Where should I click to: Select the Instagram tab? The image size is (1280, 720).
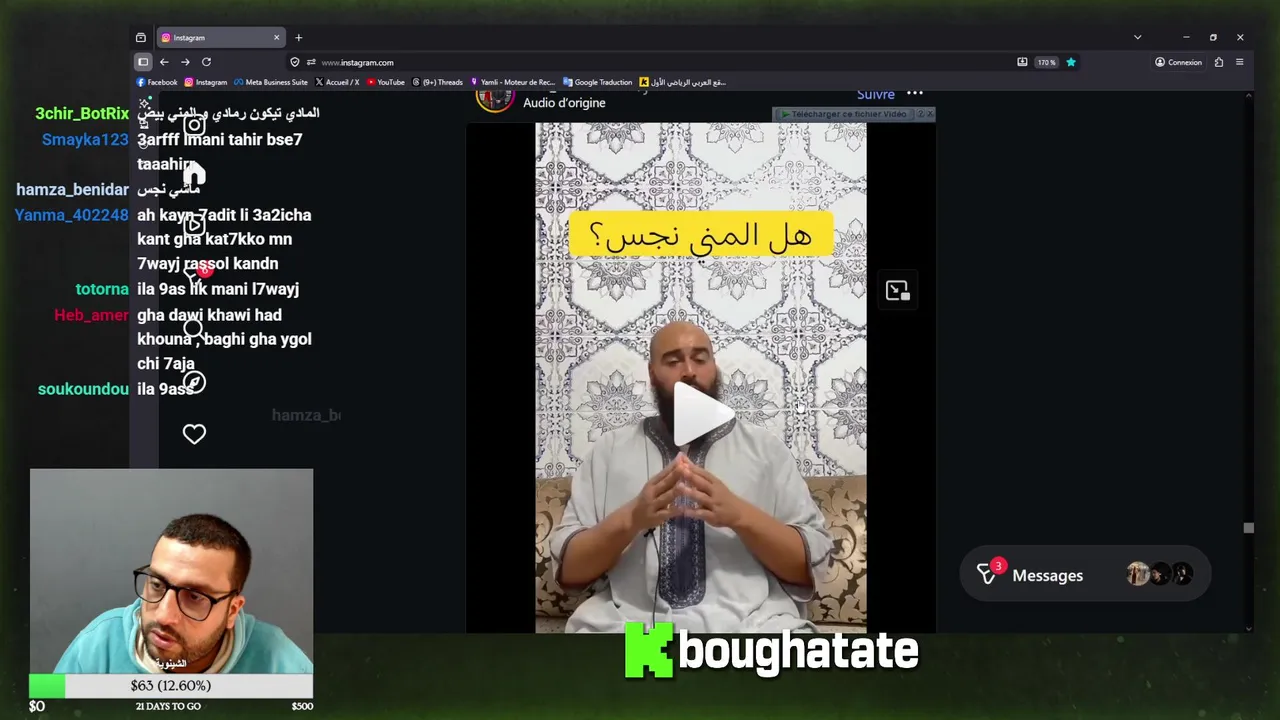221,38
